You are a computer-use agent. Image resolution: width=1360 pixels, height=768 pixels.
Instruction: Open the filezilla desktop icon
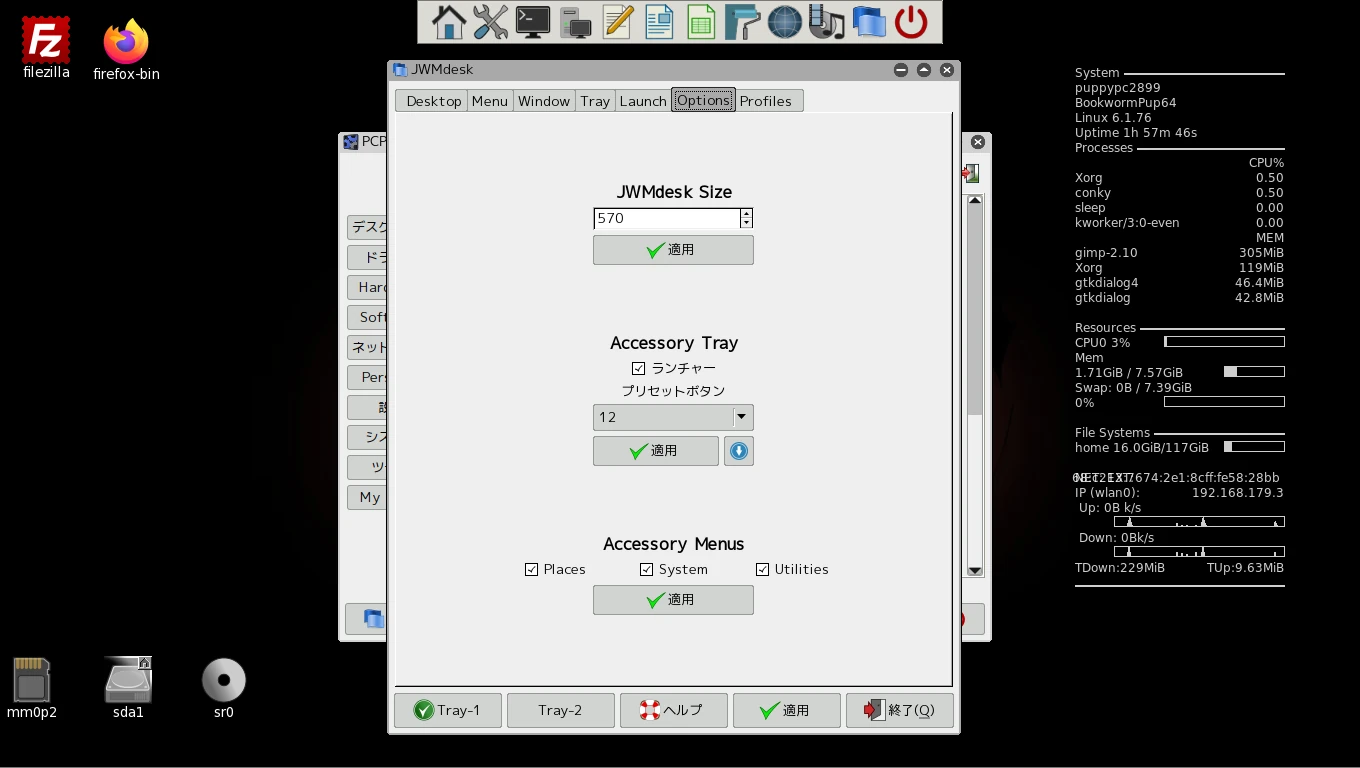pos(46,47)
